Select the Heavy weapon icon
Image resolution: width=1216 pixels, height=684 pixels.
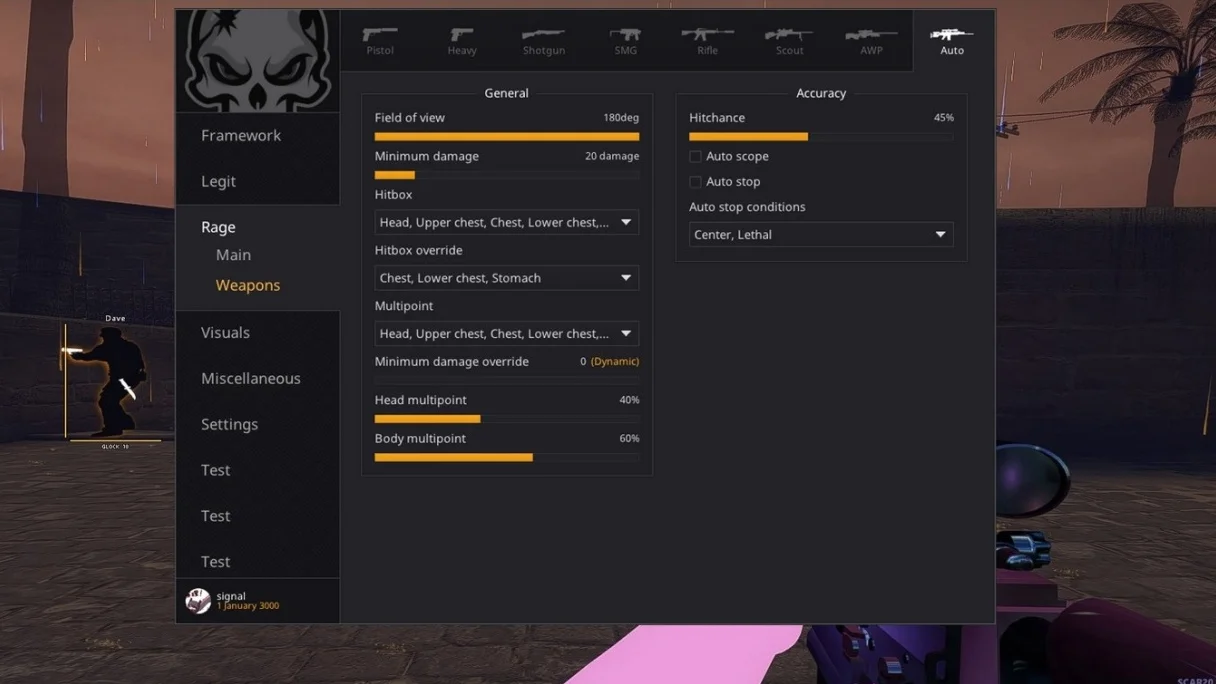click(x=462, y=36)
